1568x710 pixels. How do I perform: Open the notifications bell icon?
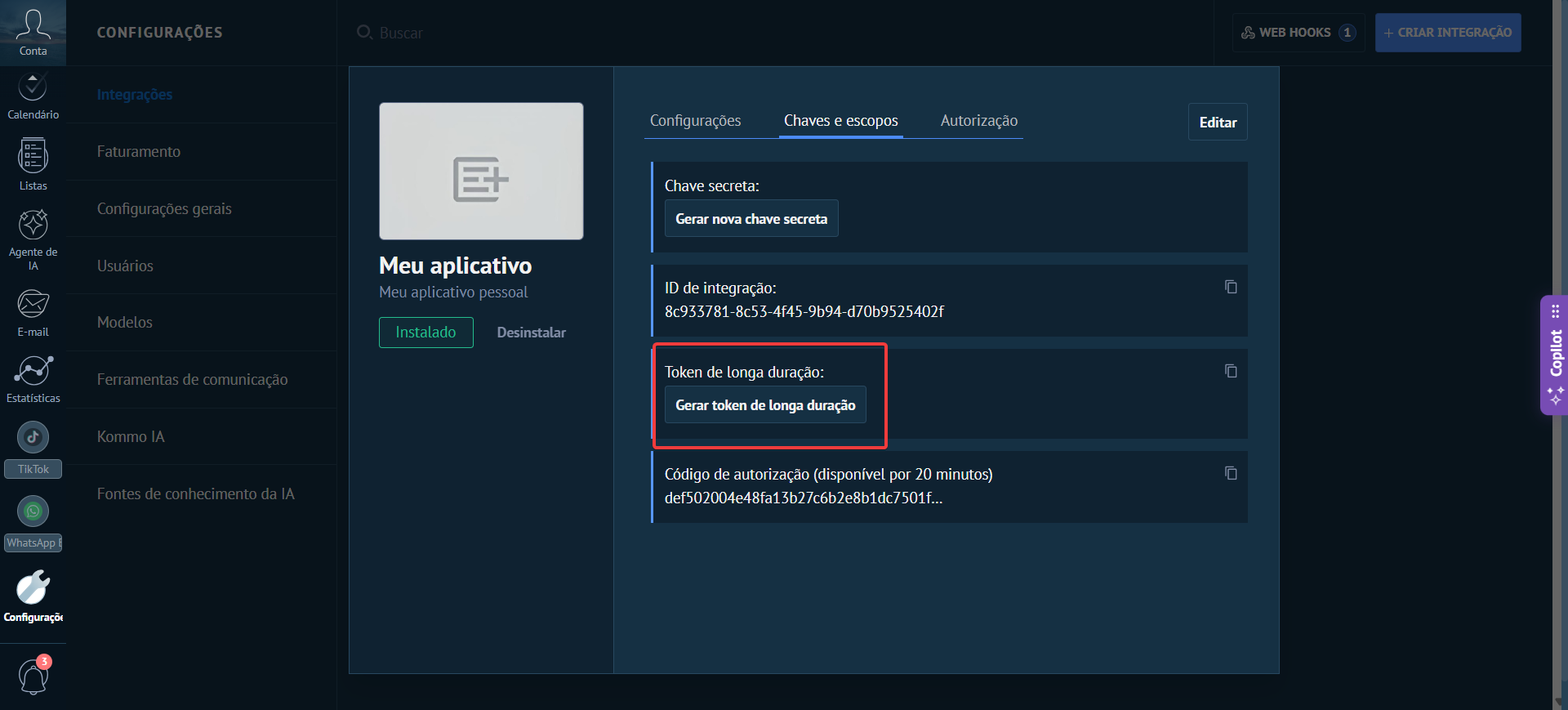pos(33,677)
